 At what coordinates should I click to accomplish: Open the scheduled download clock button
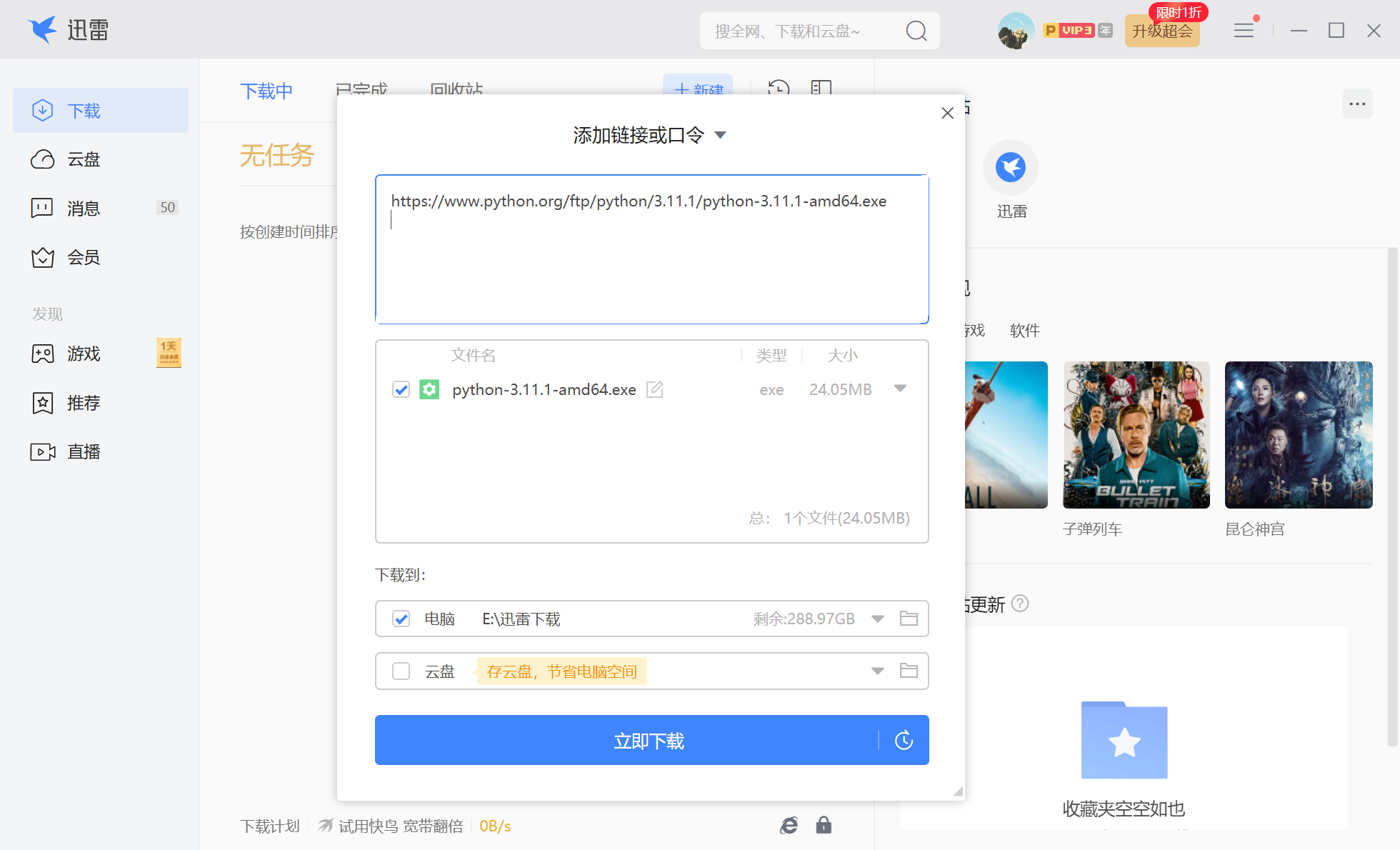click(904, 740)
